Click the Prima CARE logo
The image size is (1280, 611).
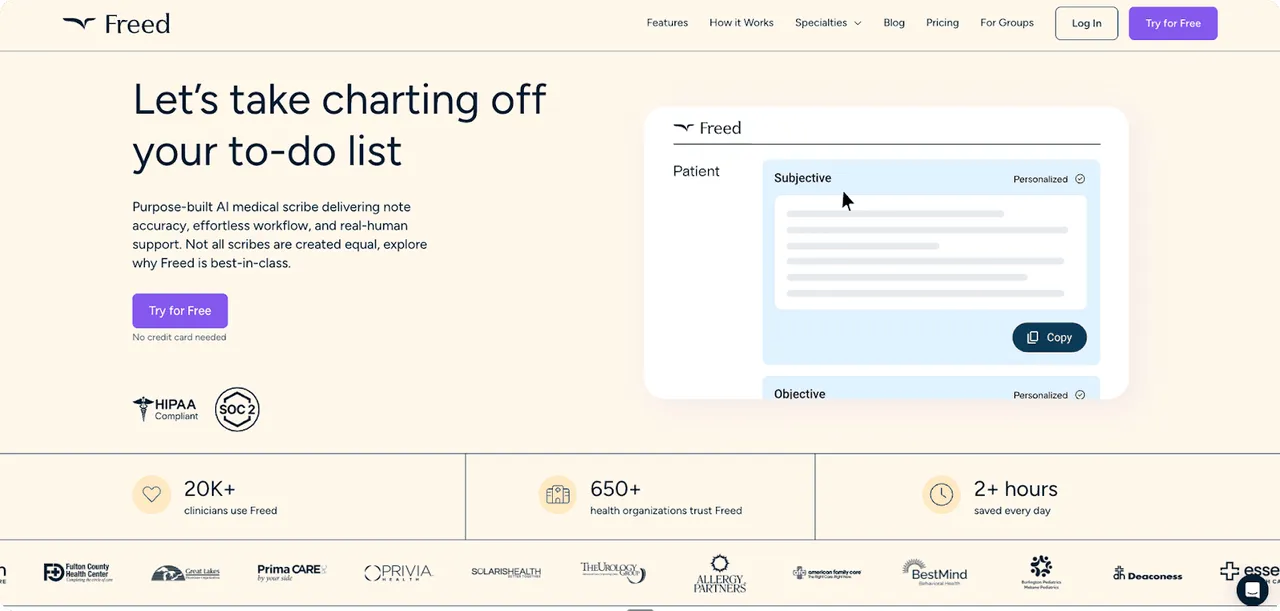tap(292, 571)
